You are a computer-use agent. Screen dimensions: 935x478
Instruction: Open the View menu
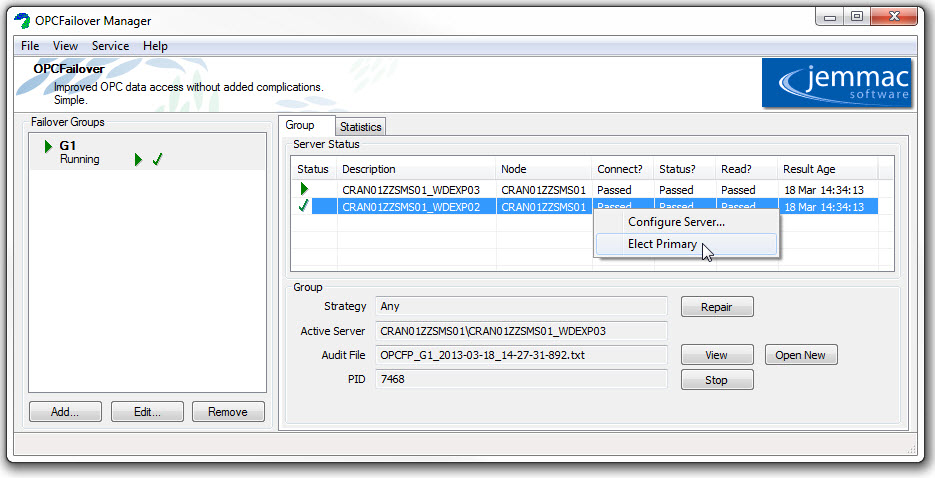(x=65, y=46)
